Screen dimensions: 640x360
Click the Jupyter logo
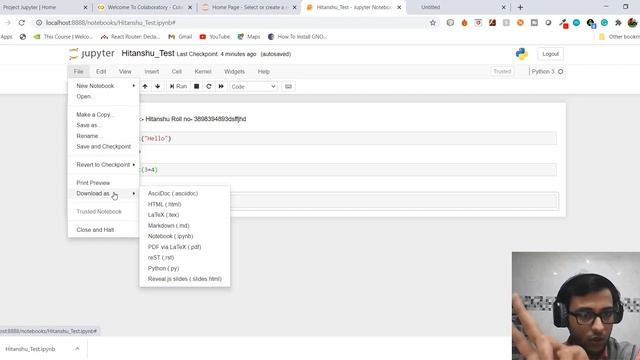click(x=92, y=53)
